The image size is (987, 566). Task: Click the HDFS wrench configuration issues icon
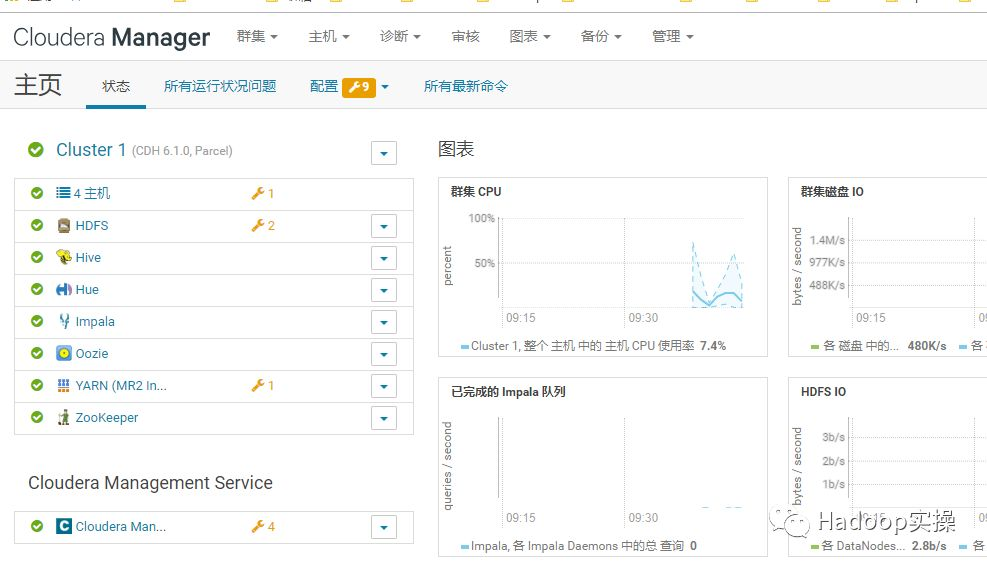point(257,225)
